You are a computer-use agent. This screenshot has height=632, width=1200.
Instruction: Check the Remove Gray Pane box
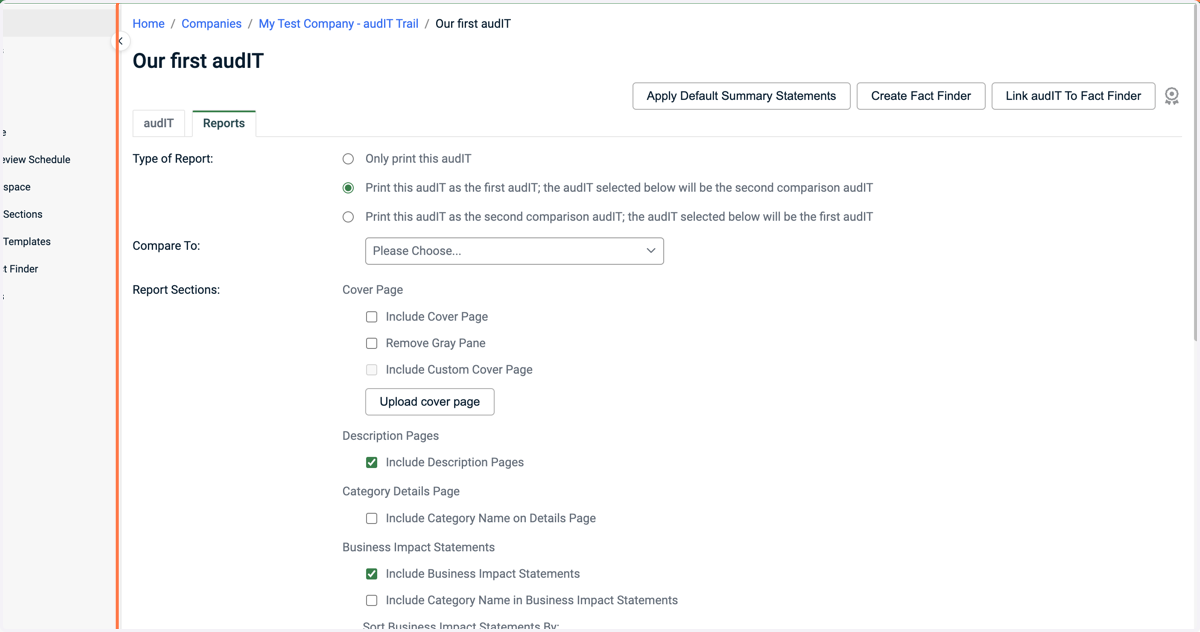point(372,343)
